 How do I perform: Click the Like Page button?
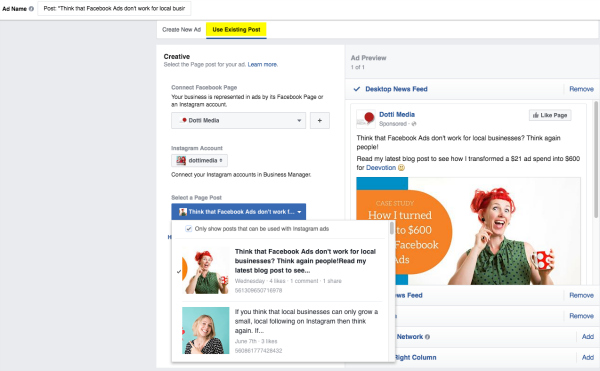[x=550, y=115]
